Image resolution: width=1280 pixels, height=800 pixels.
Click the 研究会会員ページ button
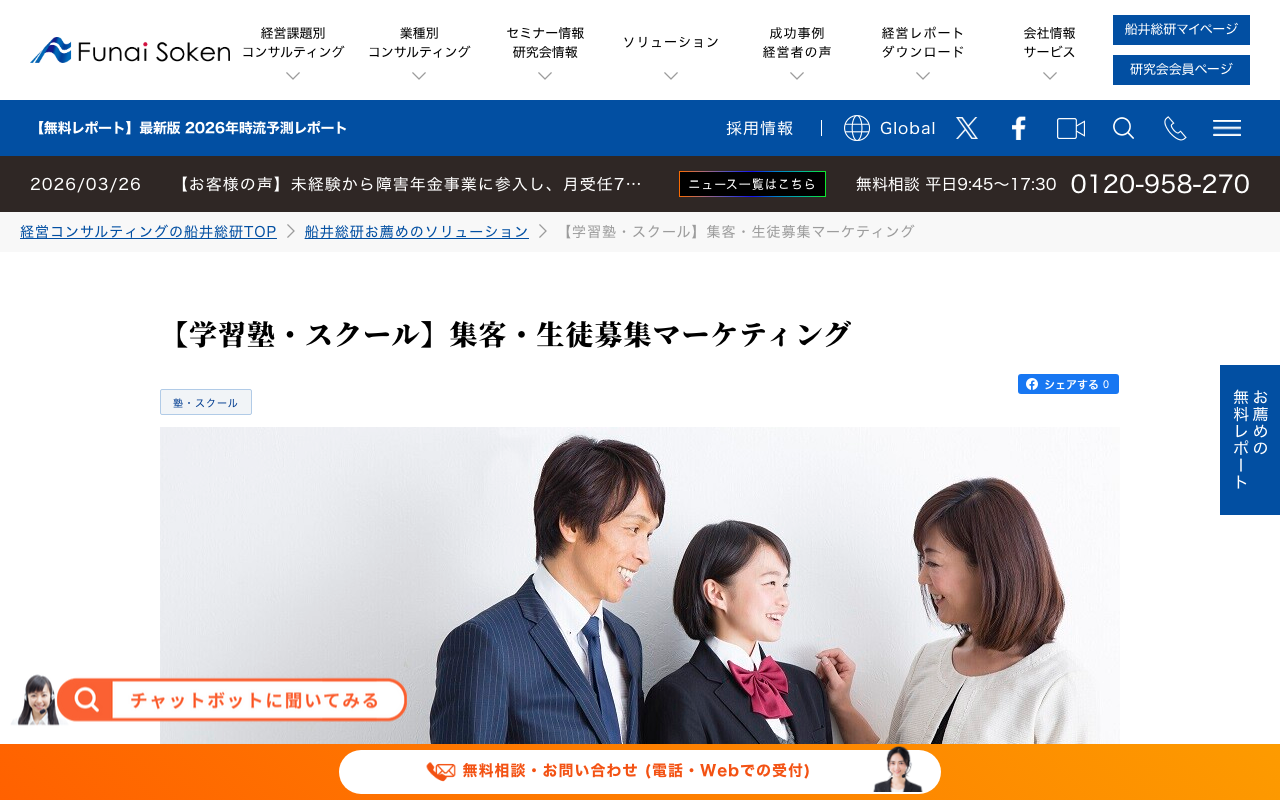[x=1181, y=70]
